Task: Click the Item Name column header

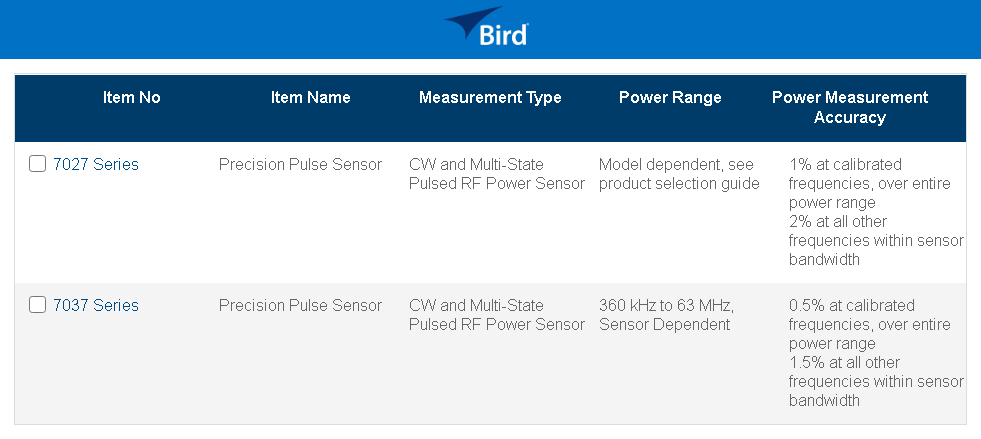Action: coord(310,98)
